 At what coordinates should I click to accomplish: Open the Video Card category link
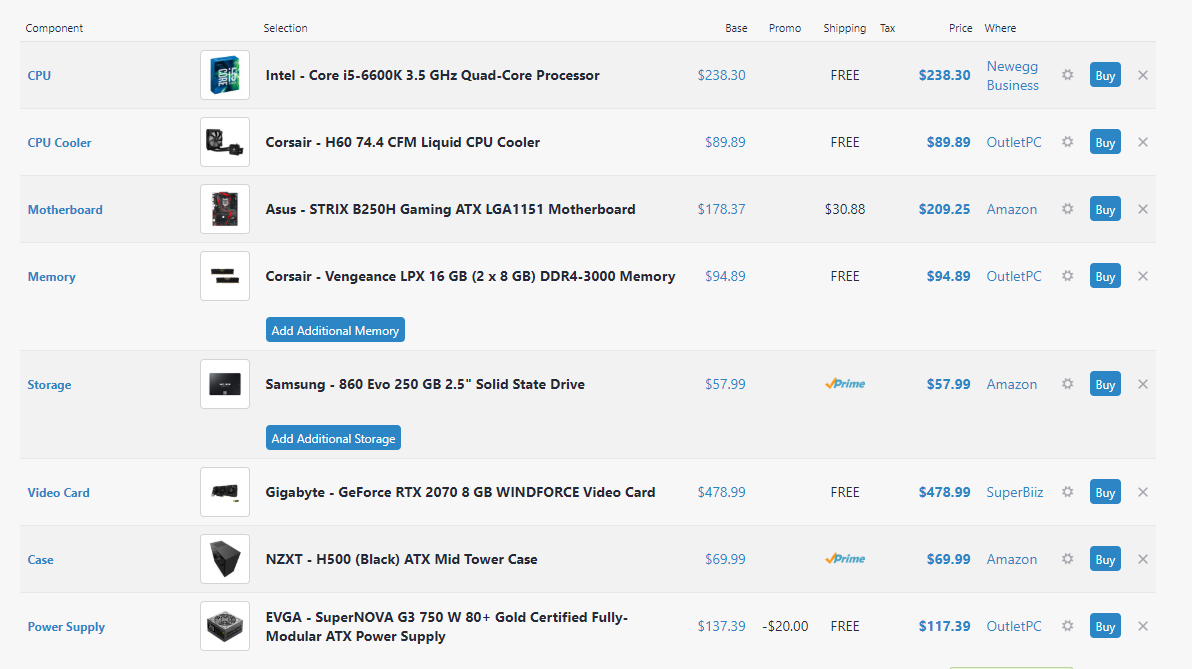(59, 493)
